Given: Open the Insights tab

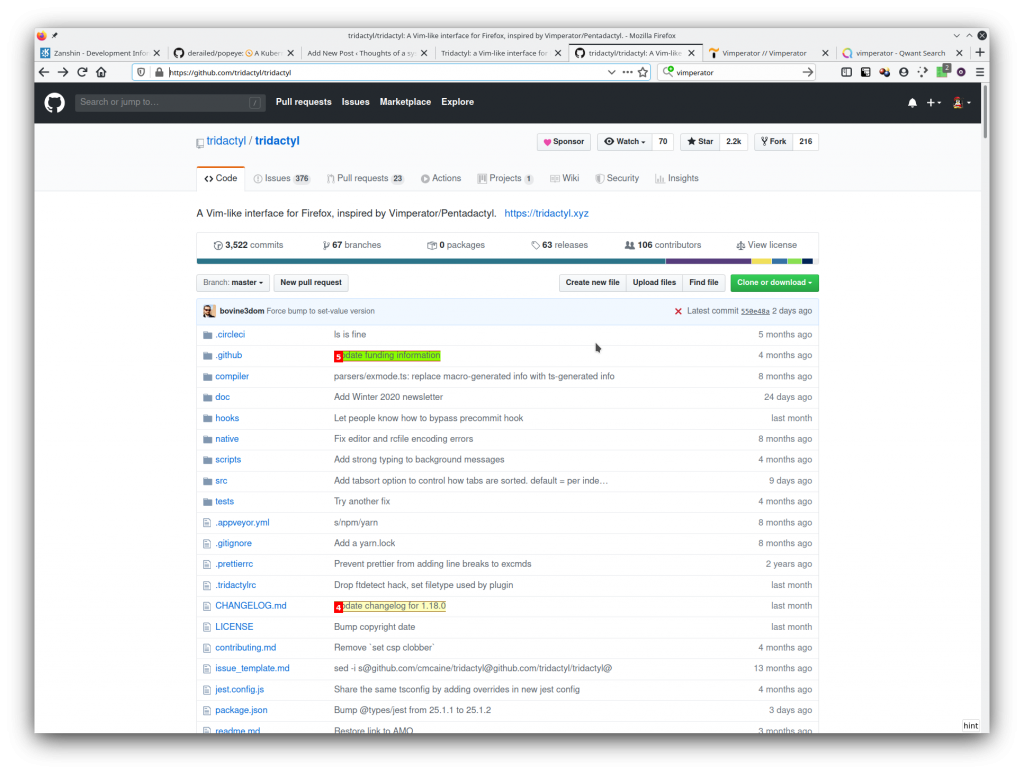Looking at the screenshot, I should [677, 178].
